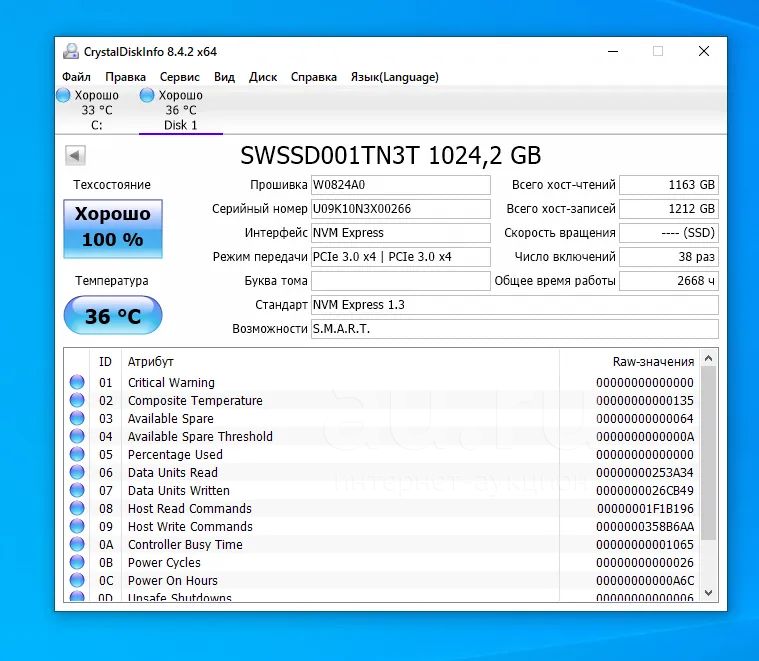Open the Вид menu
The width and height of the screenshot is (759, 661).
tap(224, 77)
